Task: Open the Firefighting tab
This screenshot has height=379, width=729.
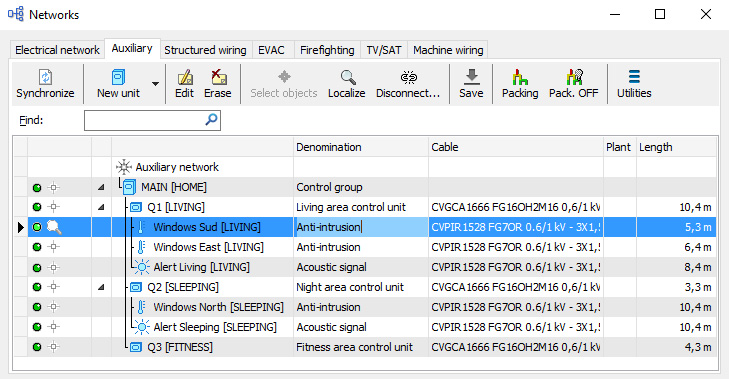Action: pos(327,50)
